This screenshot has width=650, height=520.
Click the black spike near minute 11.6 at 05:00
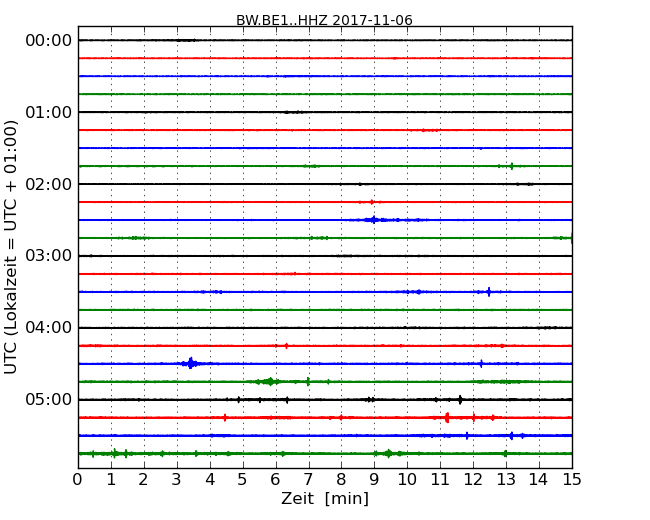point(460,400)
